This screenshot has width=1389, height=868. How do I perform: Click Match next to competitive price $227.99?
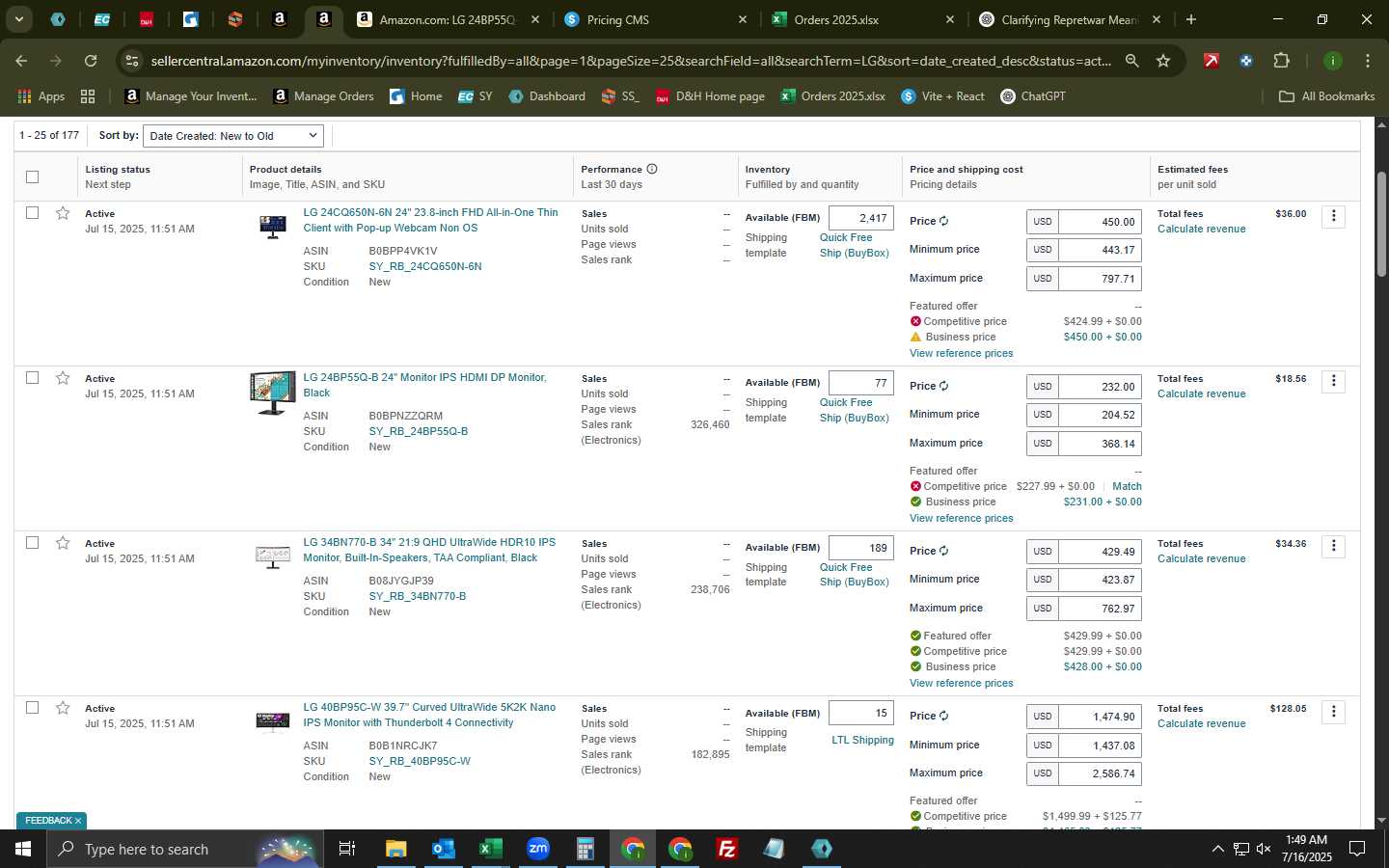[x=1127, y=486]
